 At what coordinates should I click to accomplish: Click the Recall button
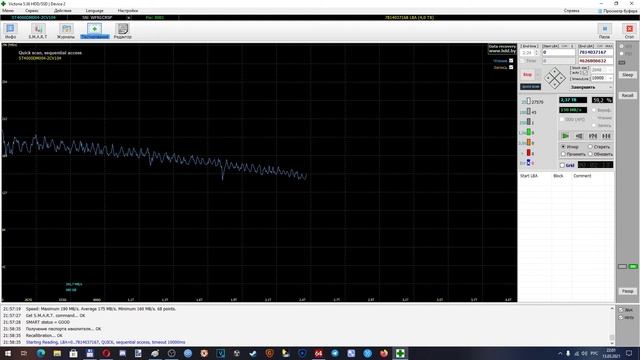(x=627, y=95)
